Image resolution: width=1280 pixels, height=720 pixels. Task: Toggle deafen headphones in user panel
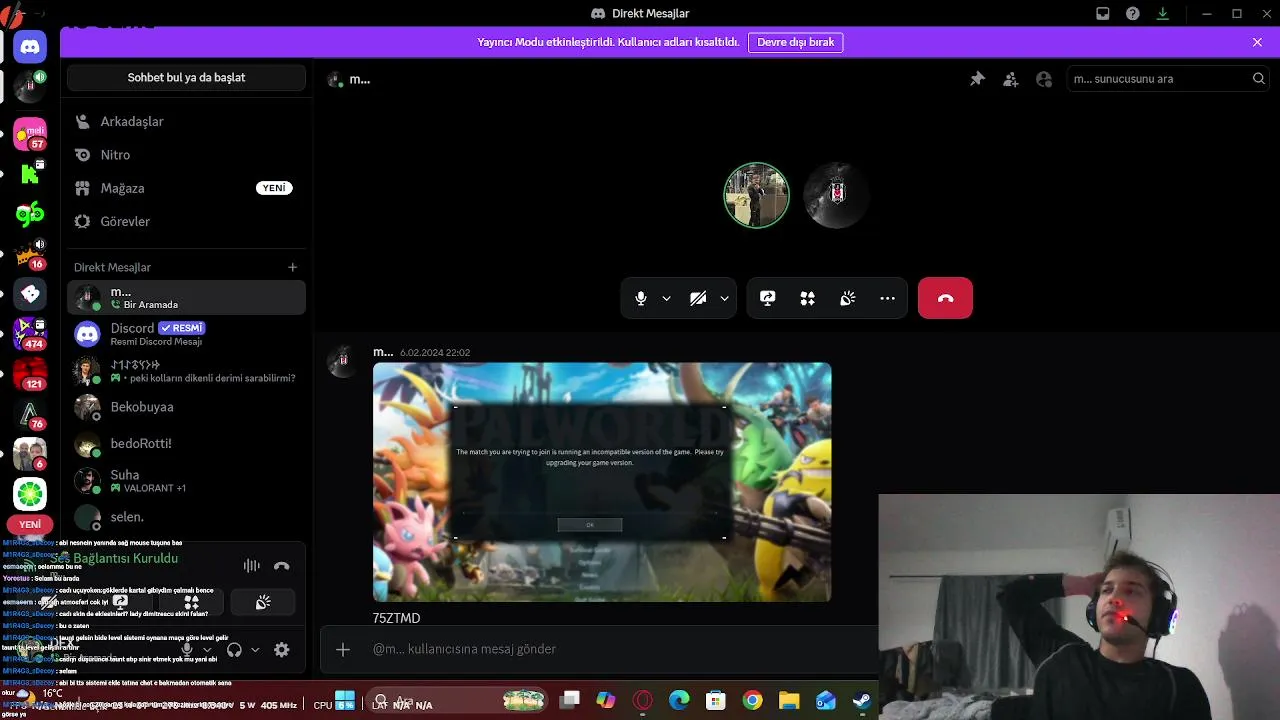coord(234,650)
